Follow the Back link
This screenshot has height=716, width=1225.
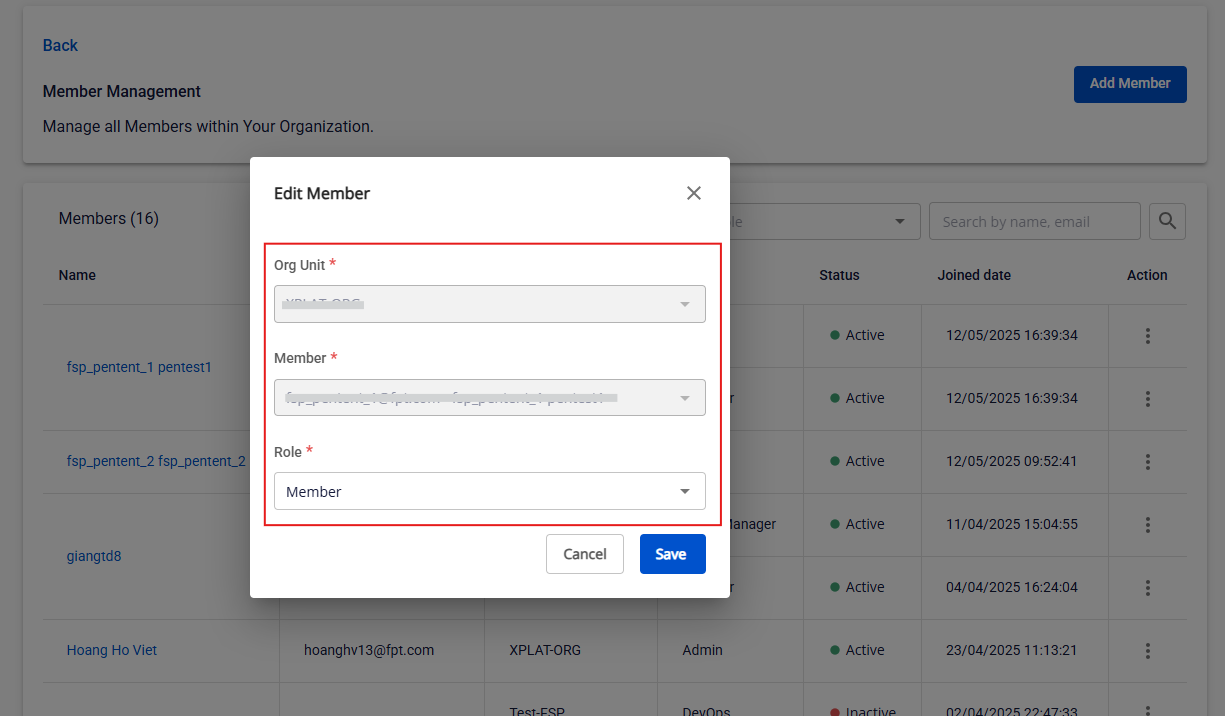pos(60,45)
